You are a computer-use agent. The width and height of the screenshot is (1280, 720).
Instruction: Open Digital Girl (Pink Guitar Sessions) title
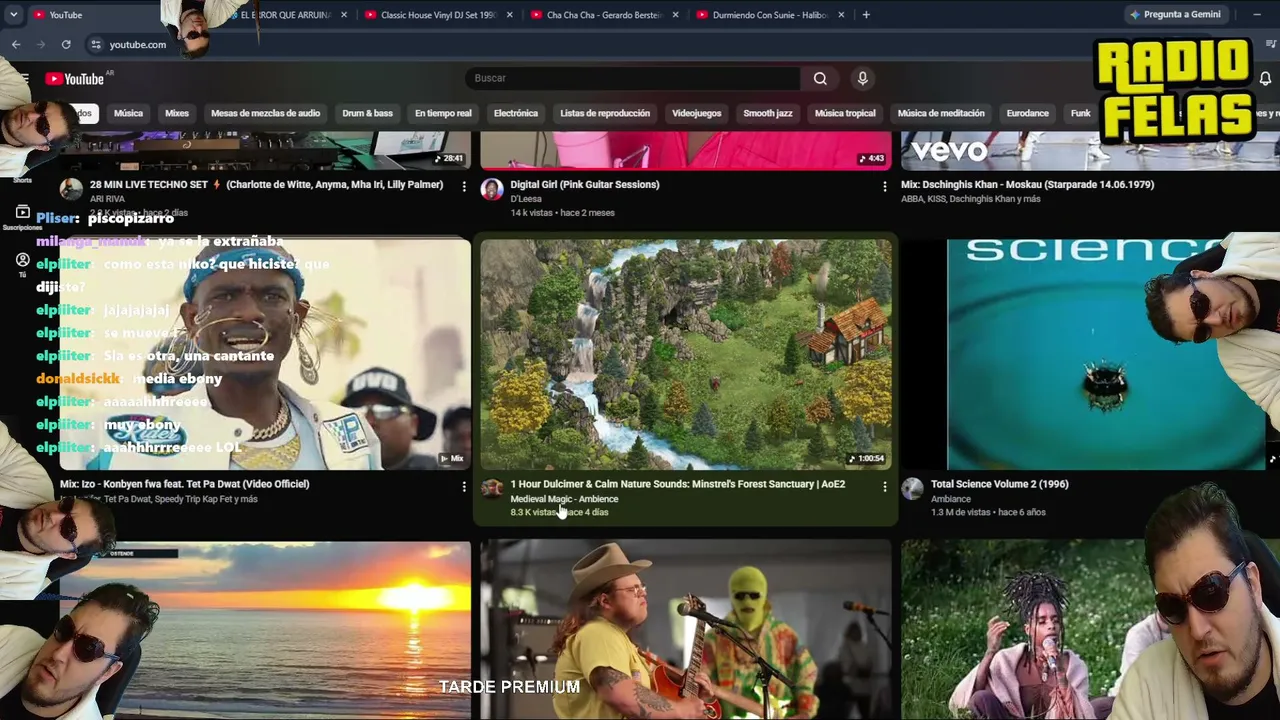pyautogui.click(x=585, y=185)
